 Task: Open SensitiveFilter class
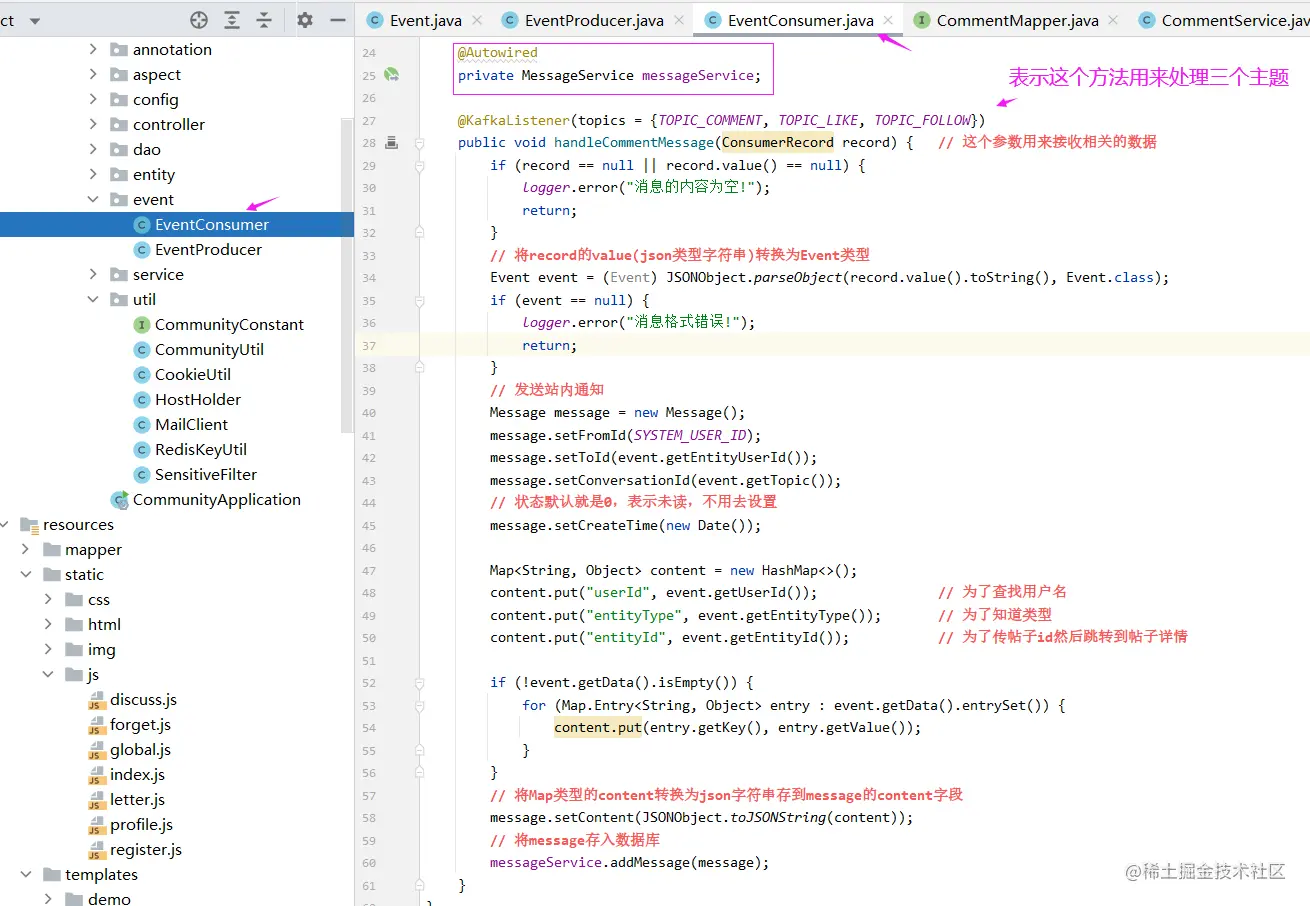(x=205, y=474)
